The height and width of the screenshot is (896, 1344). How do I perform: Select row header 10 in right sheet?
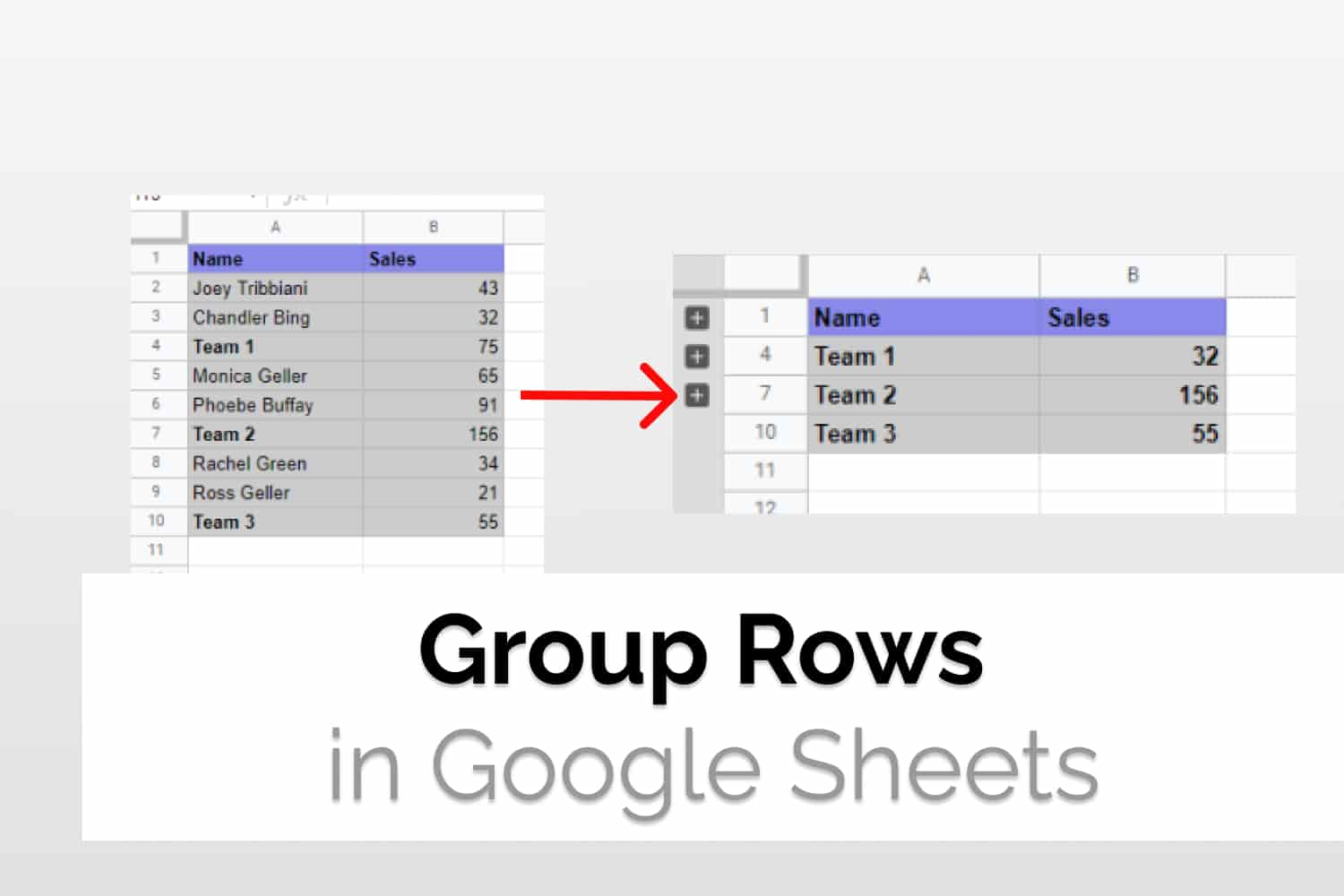click(765, 433)
